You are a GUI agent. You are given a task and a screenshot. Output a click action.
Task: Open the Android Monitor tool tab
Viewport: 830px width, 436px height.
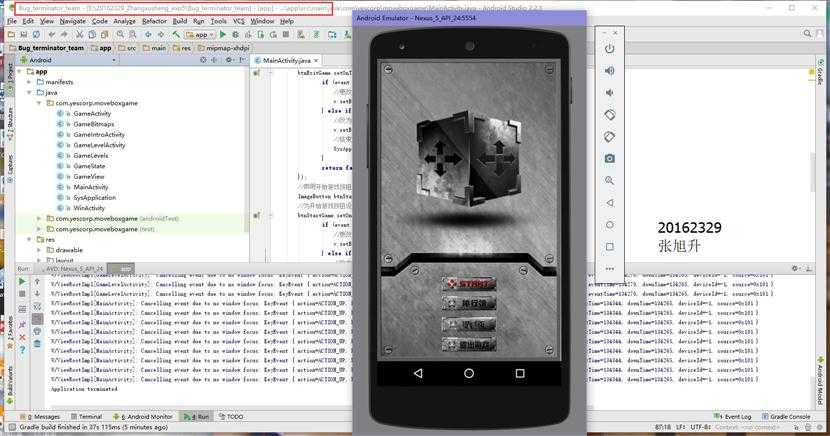pyautogui.click(x=143, y=416)
